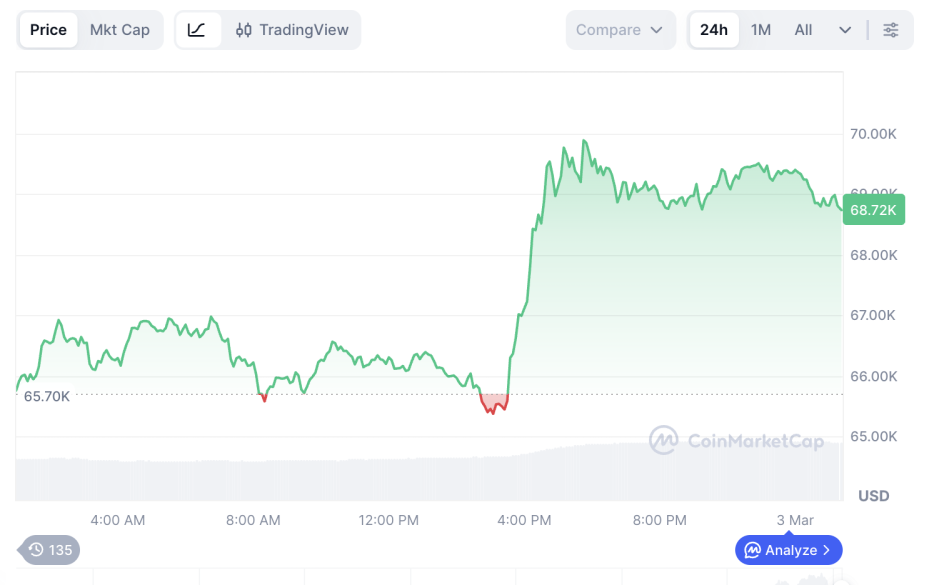934x585 pixels.
Task: Switch to Mkt Cap view
Action: 120,30
